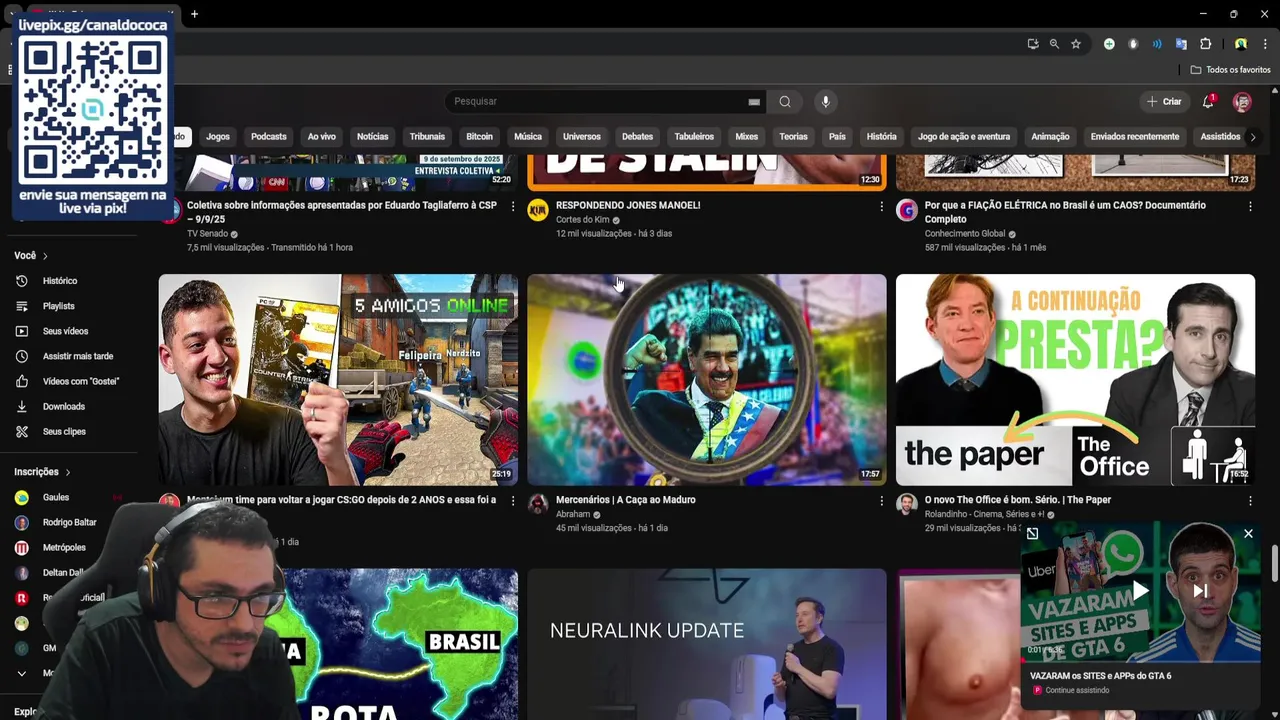
Task: Bookmark this page with the star icon
Action: tap(1076, 44)
